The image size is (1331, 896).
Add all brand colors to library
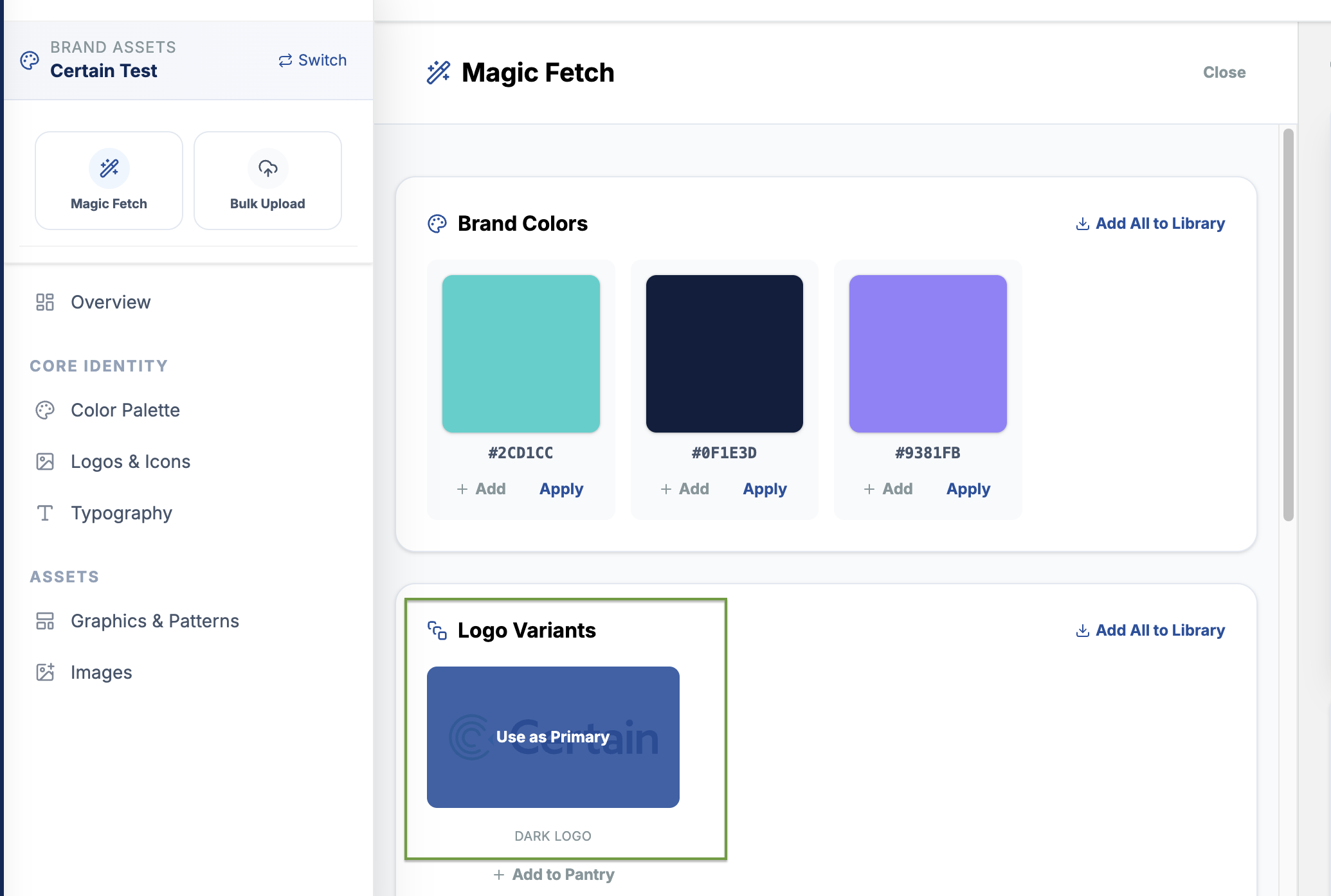(1150, 224)
